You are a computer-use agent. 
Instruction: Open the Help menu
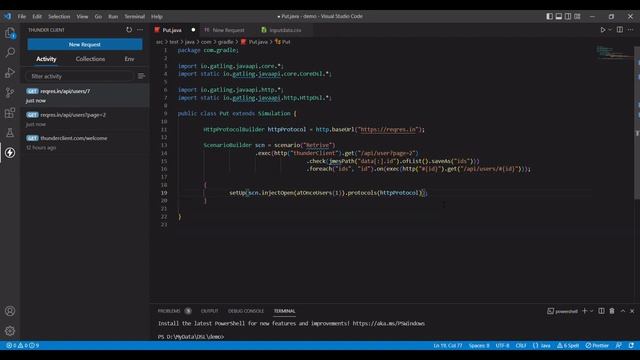157,16
